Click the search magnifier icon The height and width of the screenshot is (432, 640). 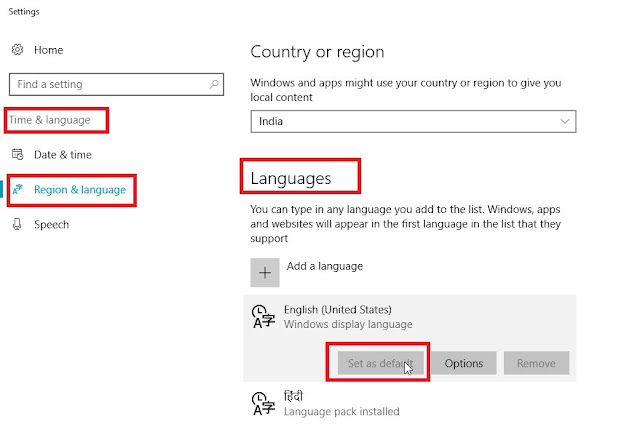pos(214,85)
